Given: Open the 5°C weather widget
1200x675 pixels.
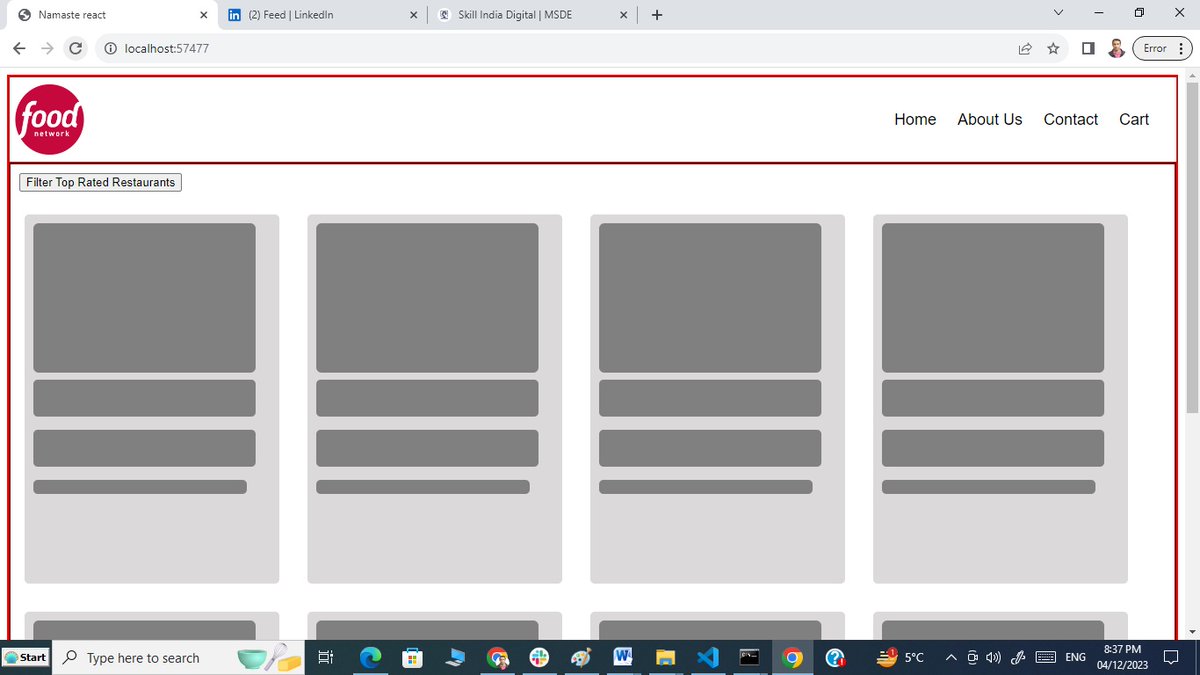Looking at the screenshot, I should tap(900, 658).
